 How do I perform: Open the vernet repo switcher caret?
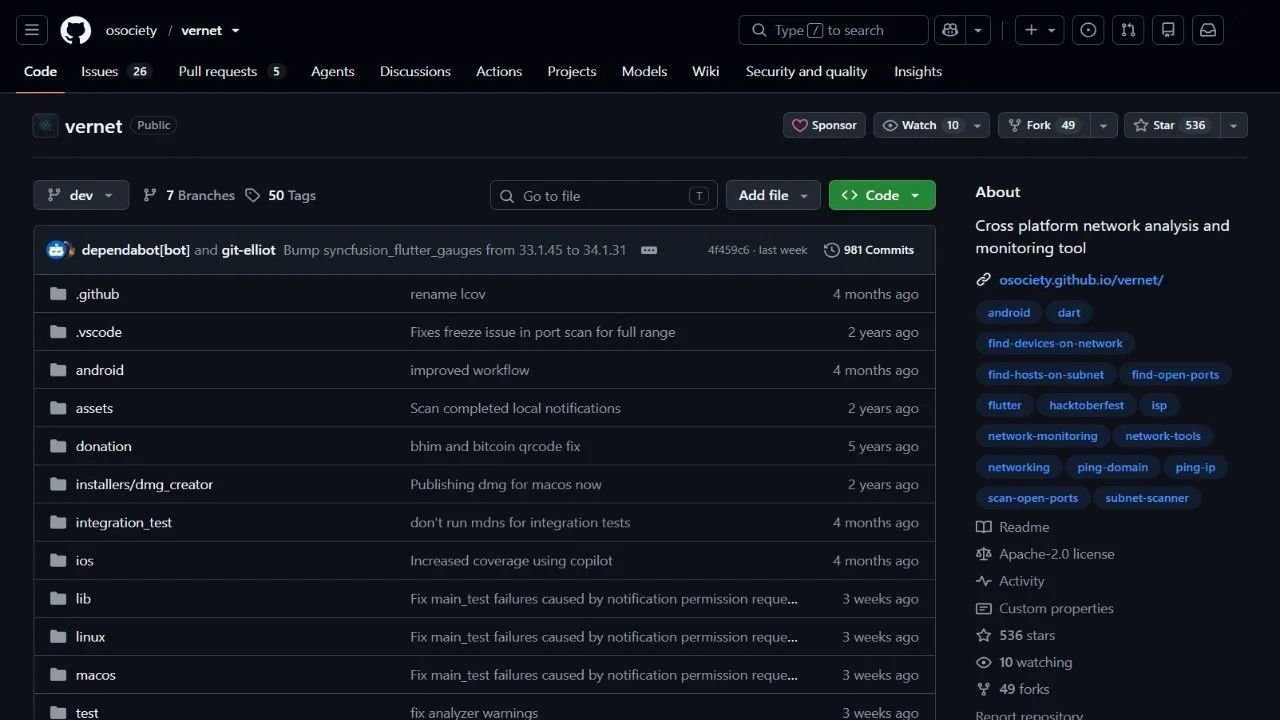point(236,31)
